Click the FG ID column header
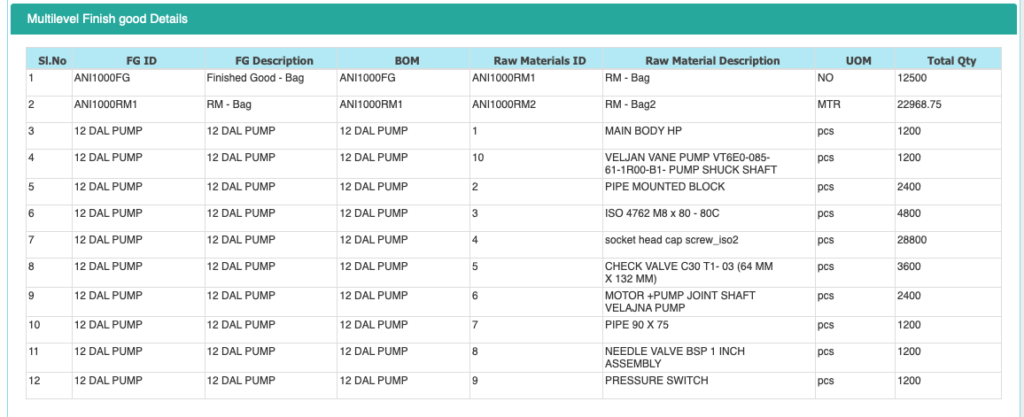The image size is (1024, 417). pyautogui.click(x=137, y=60)
